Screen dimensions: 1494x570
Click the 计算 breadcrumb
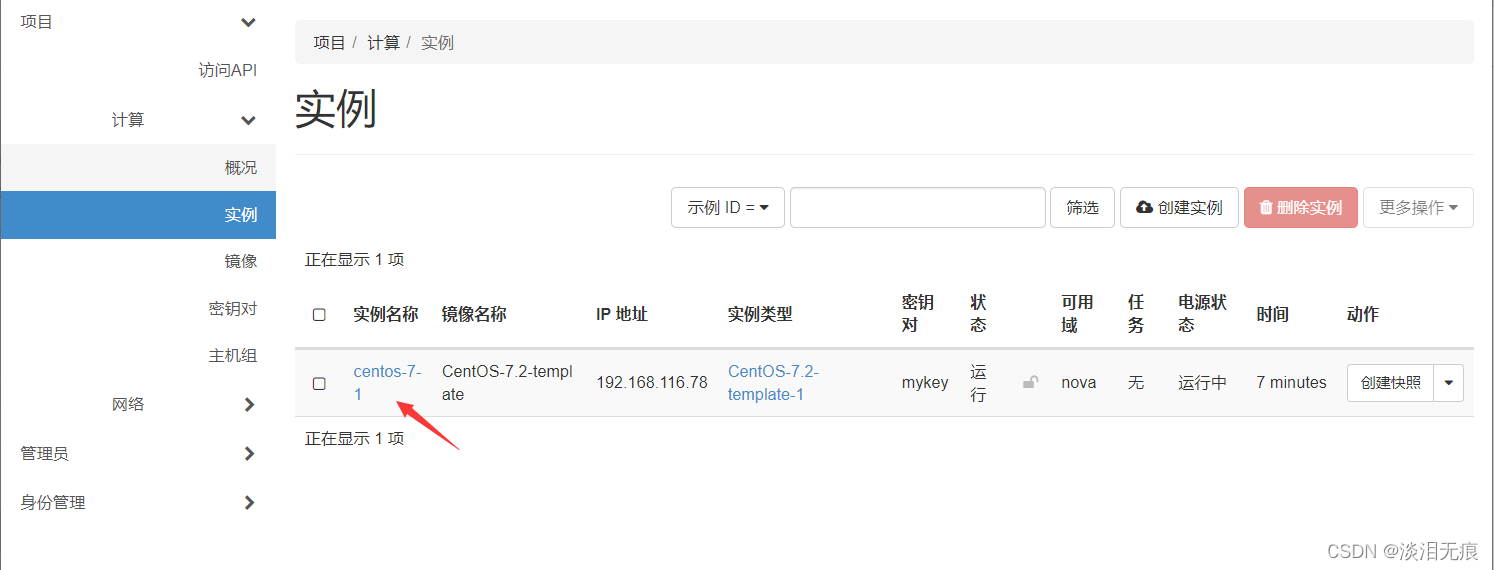click(383, 42)
